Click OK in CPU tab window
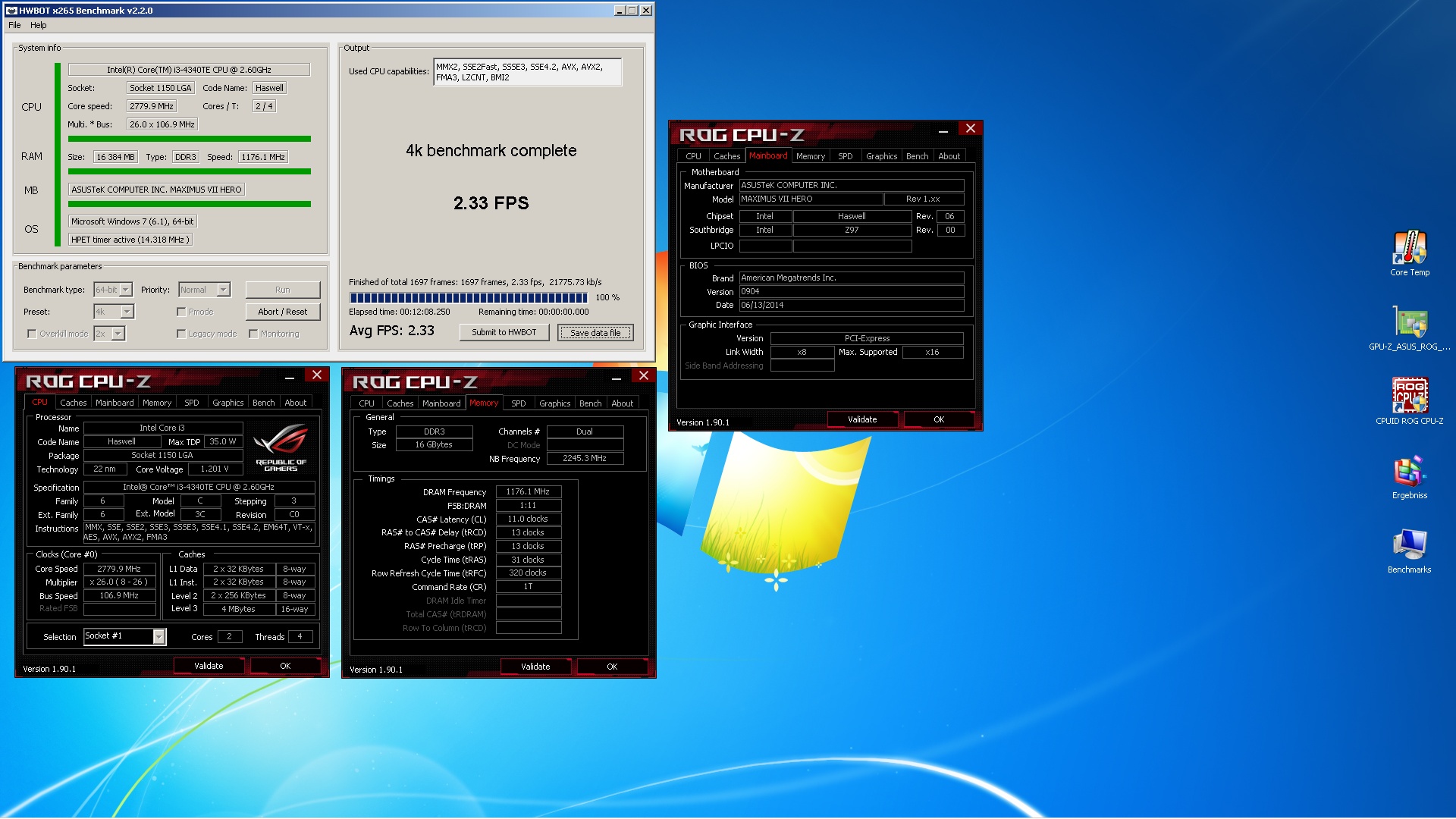The height and width of the screenshot is (819, 1456). (285, 666)
